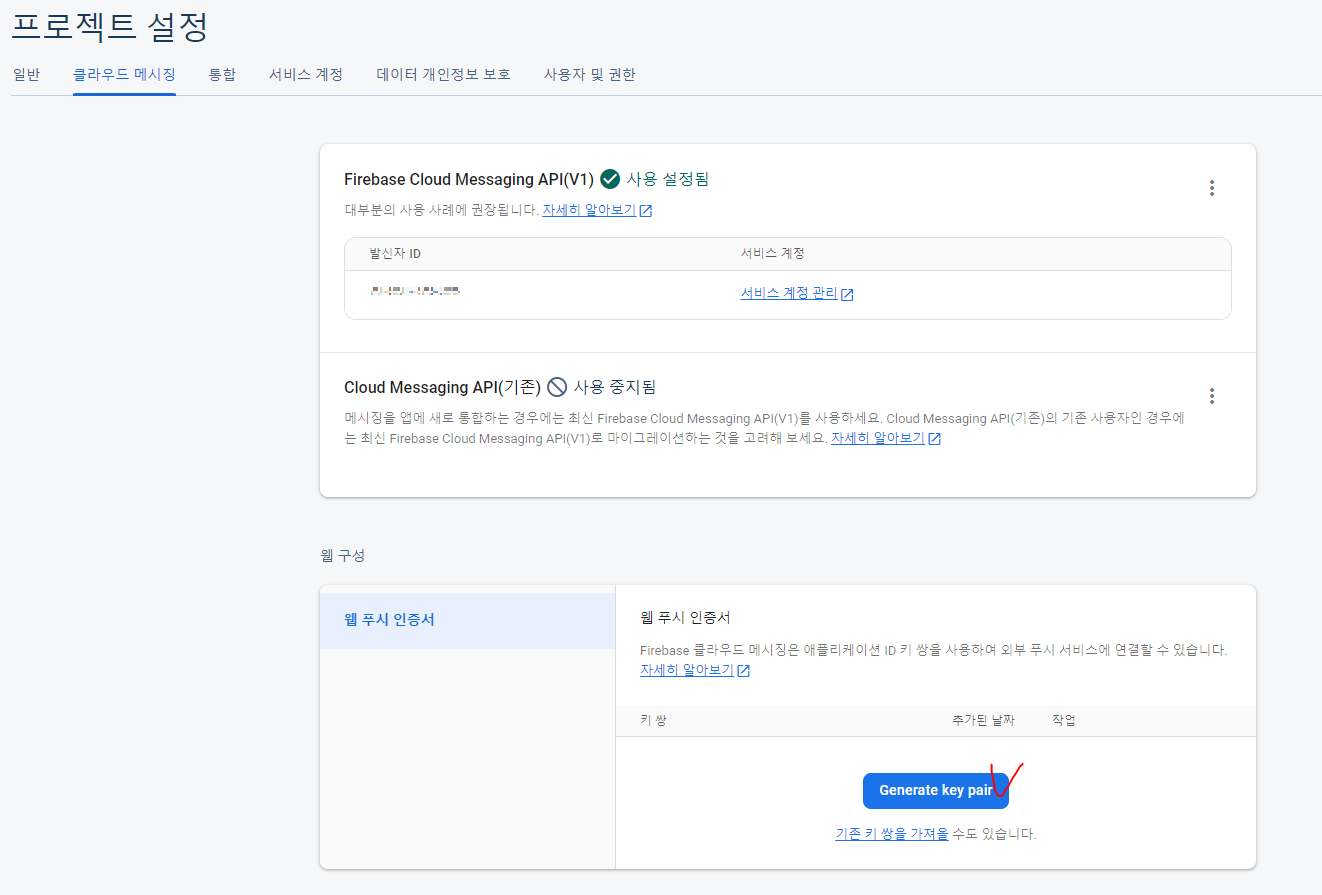Image resolution: width=1322 pixels, height=895 pixels.
Task: Click the 프로젝트 설정 page title
Action: [109, 25]
